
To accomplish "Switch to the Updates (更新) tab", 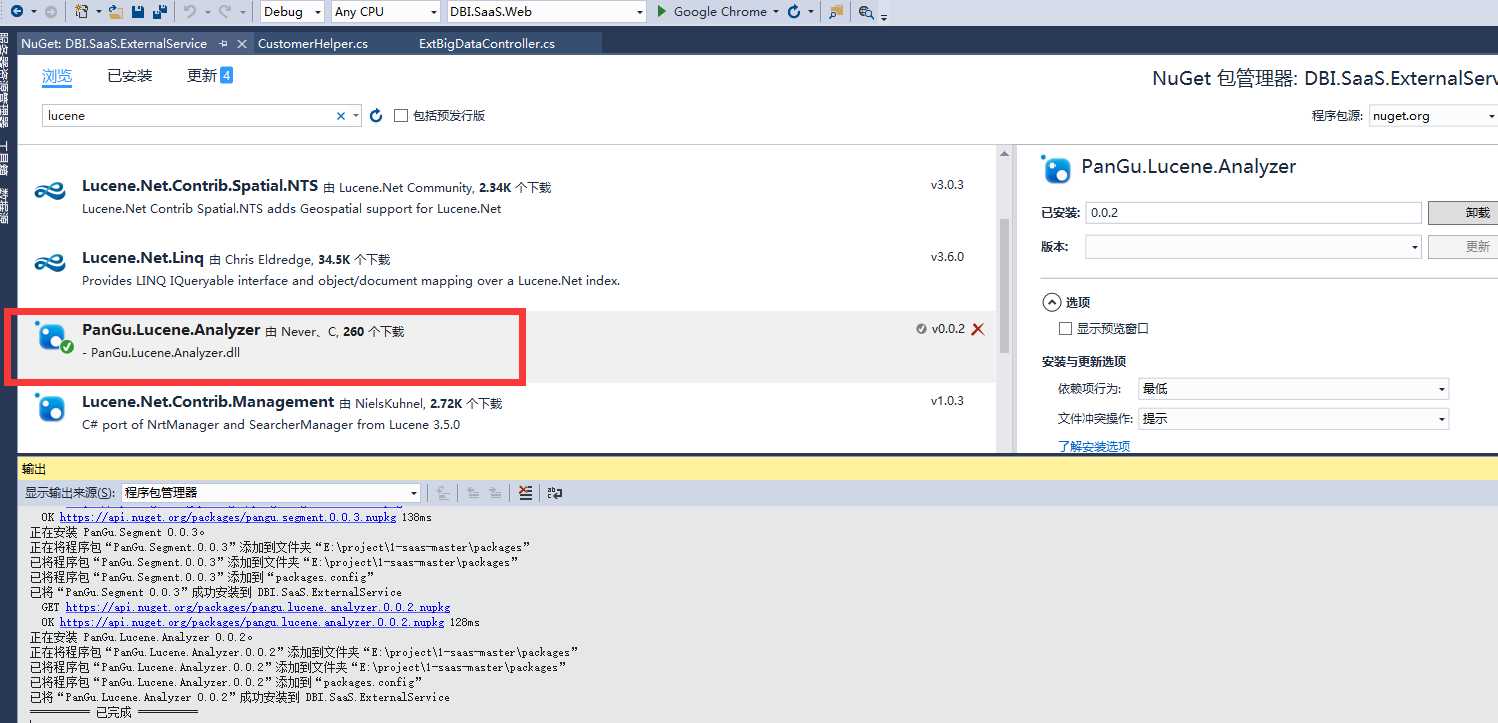I will coord(209,76).
